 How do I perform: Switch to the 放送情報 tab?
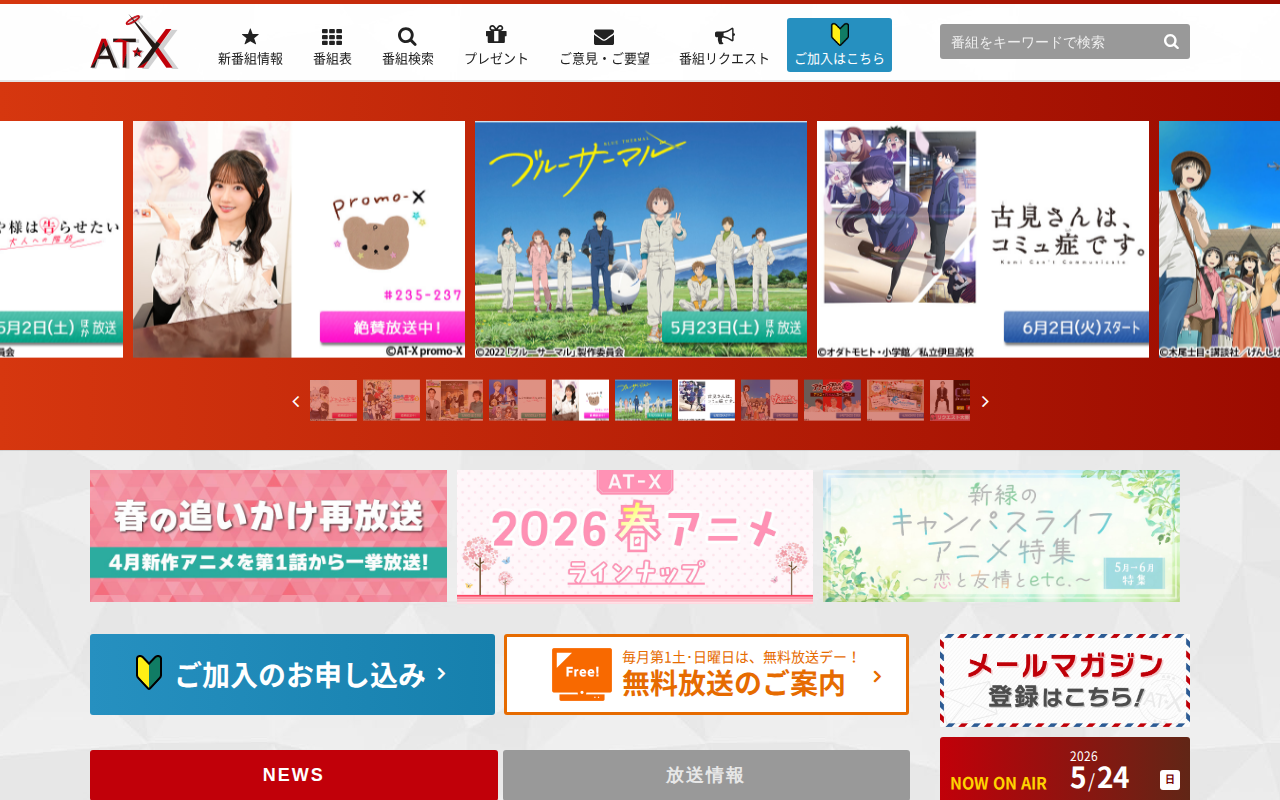tap(706, 775)
